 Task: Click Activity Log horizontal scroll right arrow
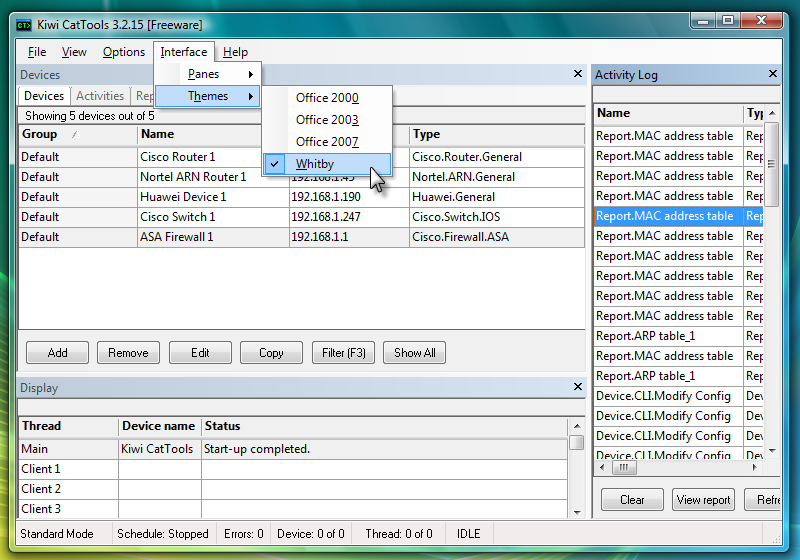(x=755, y=467)
